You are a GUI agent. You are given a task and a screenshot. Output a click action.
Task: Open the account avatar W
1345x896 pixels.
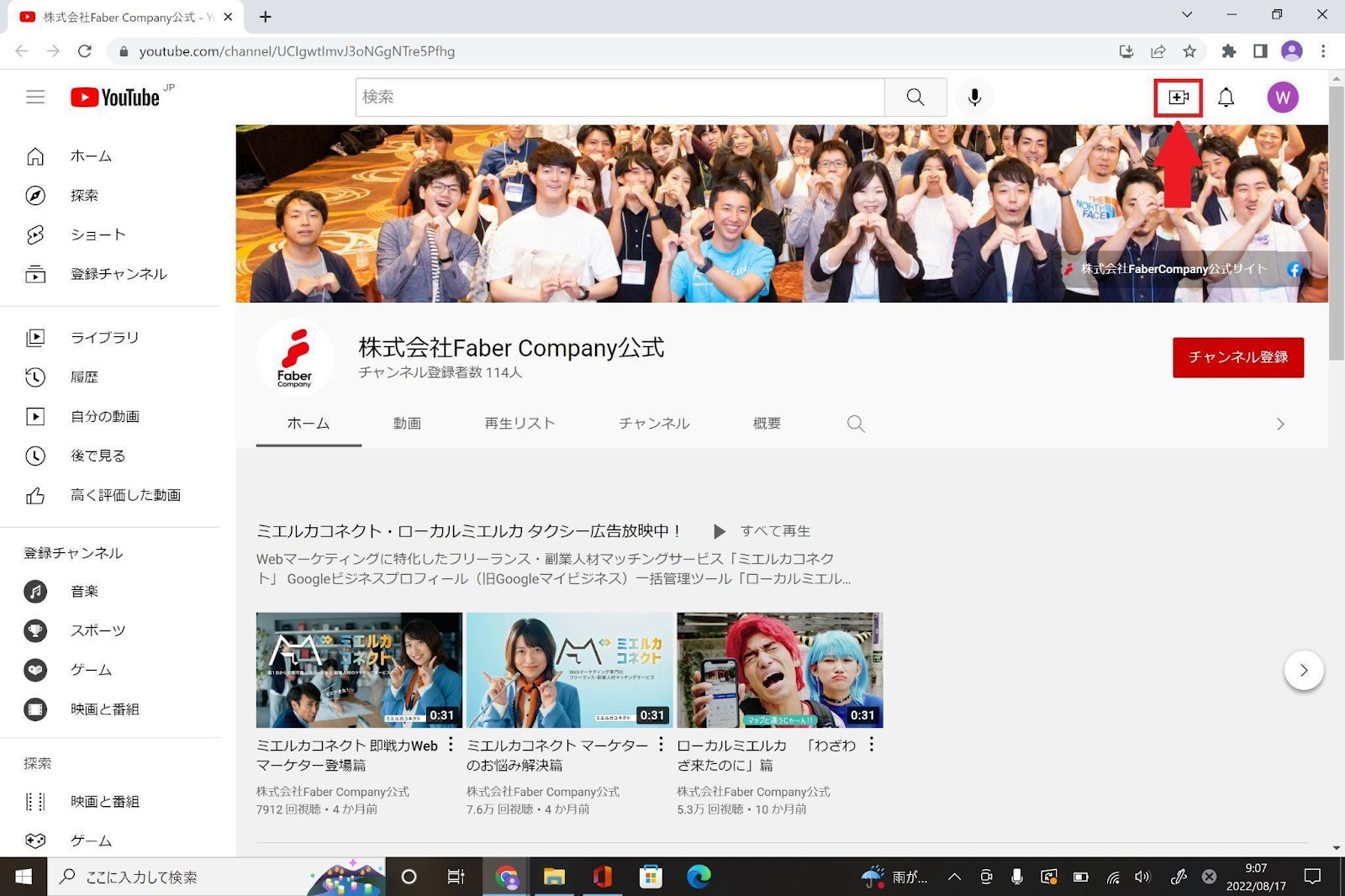[x=1283, y=98]
